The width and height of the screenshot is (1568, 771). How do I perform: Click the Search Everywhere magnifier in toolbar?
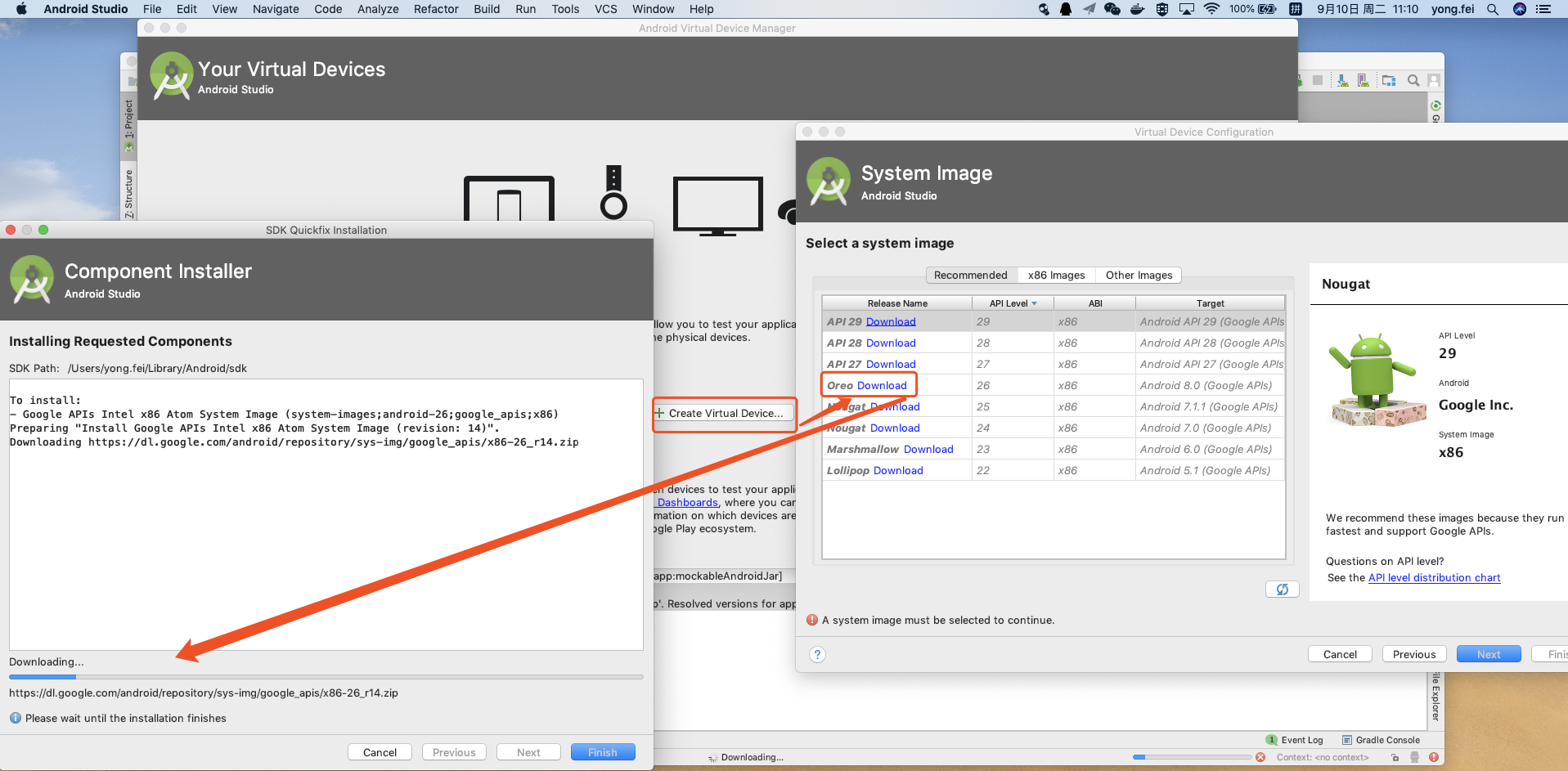1413,80
